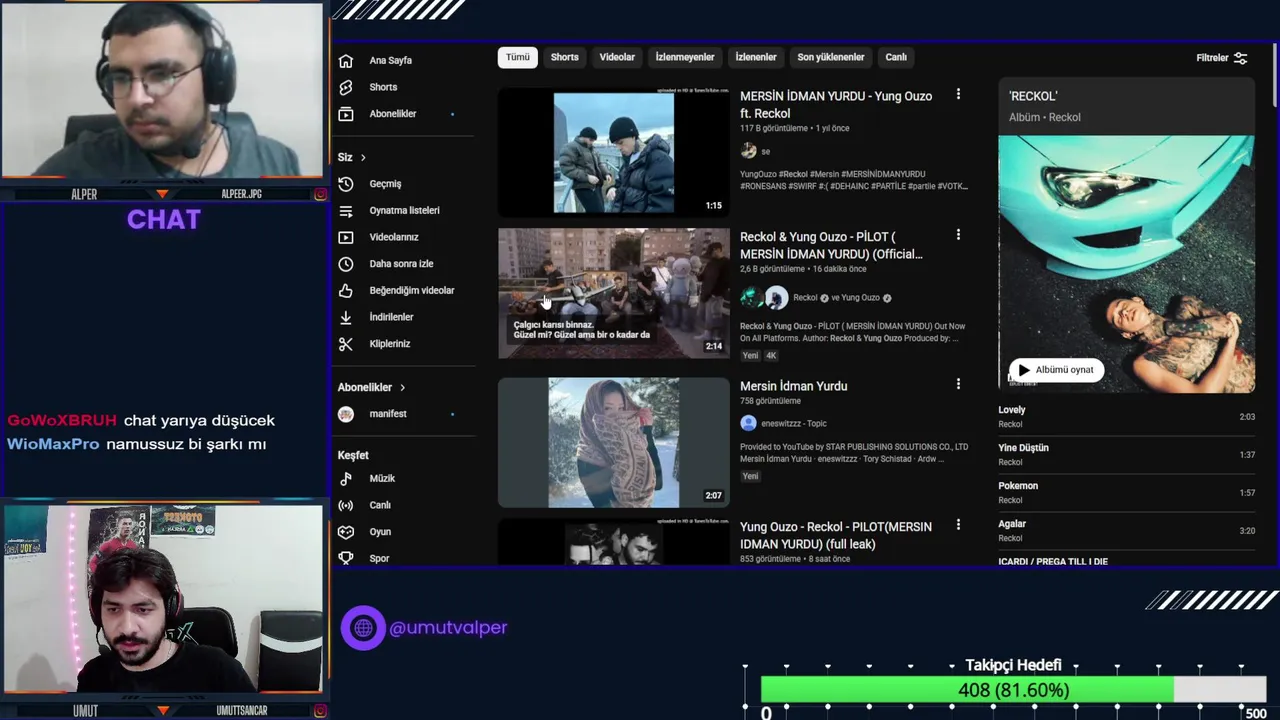This screenshot has width=1280, height=720.
Task: Open Ana Sayfa home icon
Action: pyautogui.click(x=346, y=60)
